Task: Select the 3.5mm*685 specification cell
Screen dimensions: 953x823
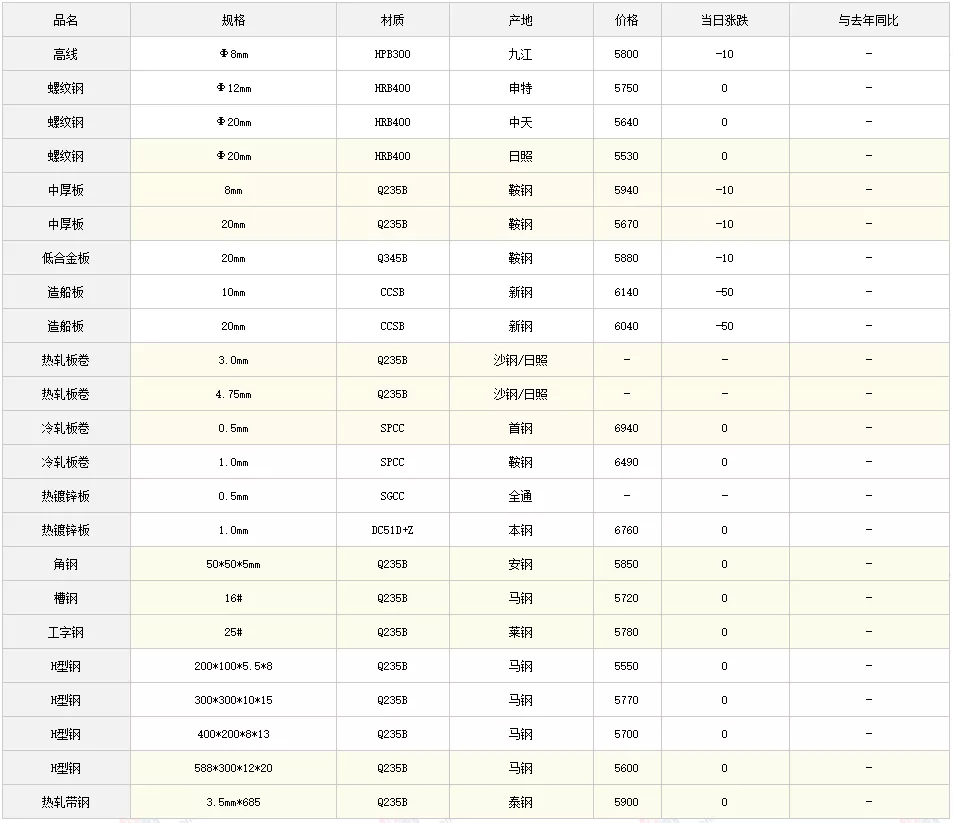Action: tap(233, 802)
